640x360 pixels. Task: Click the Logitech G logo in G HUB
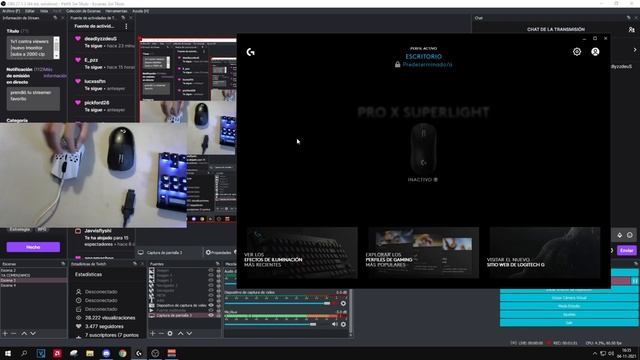pyautogui.click(x=251, y=52)
